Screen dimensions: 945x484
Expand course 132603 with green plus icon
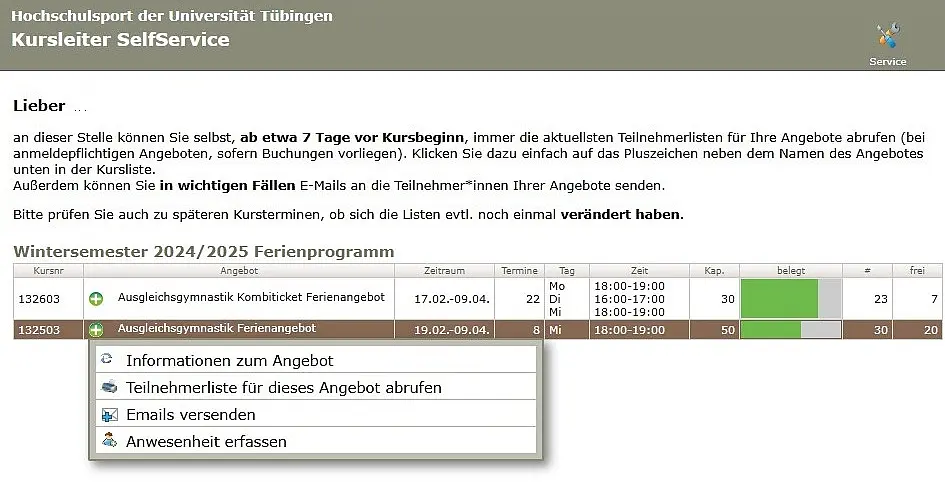point(96,298)
